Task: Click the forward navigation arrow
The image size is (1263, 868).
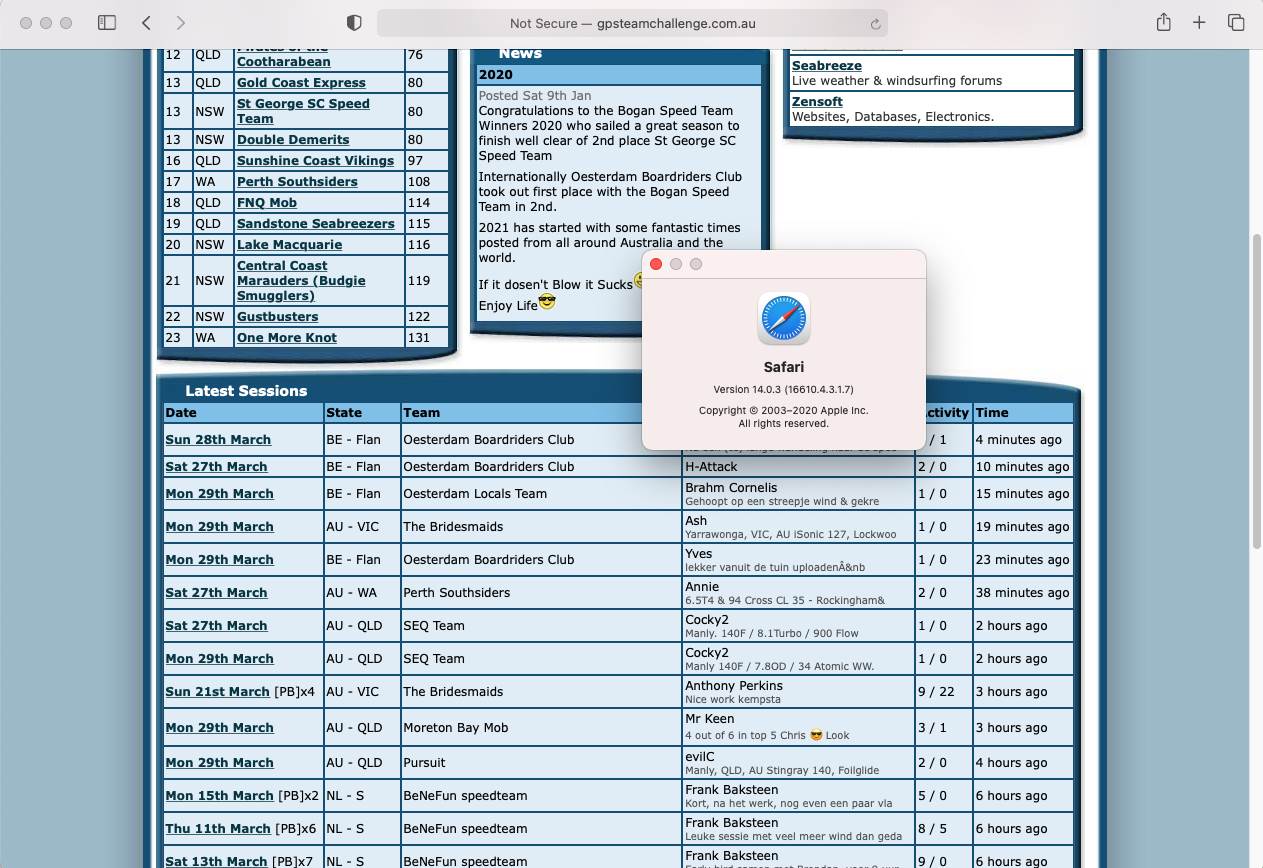Action: tap(178, 22)
